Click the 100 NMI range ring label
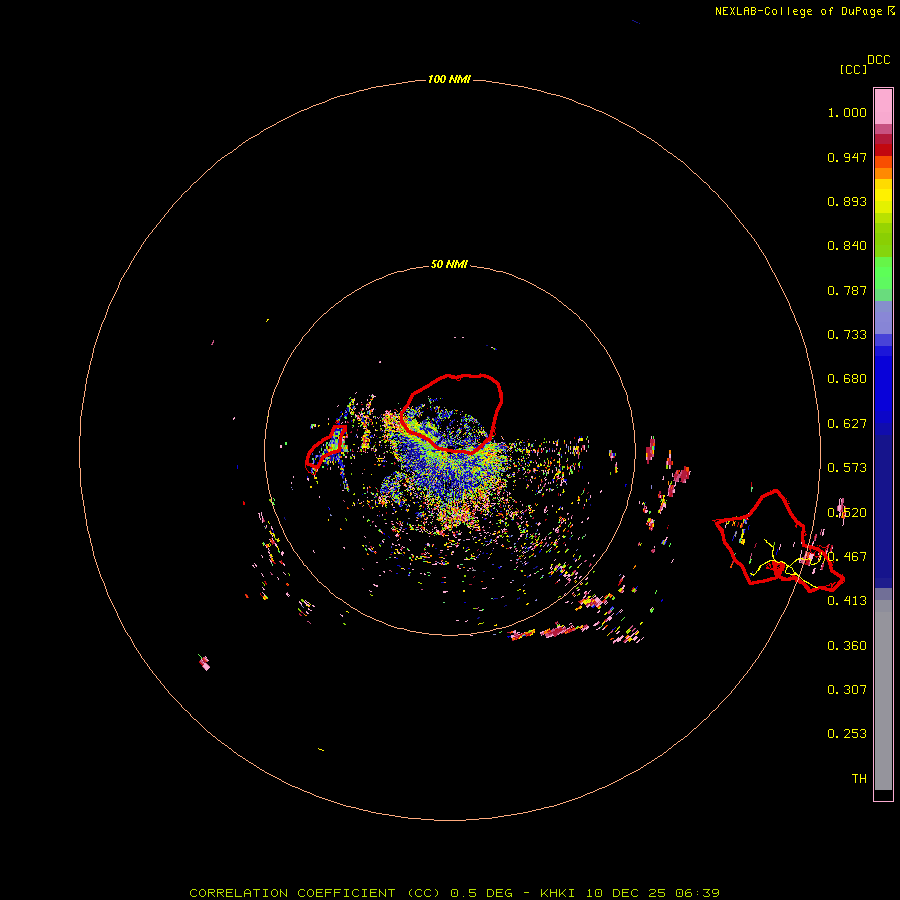This screenshot has width=900, height=900. 449,79
